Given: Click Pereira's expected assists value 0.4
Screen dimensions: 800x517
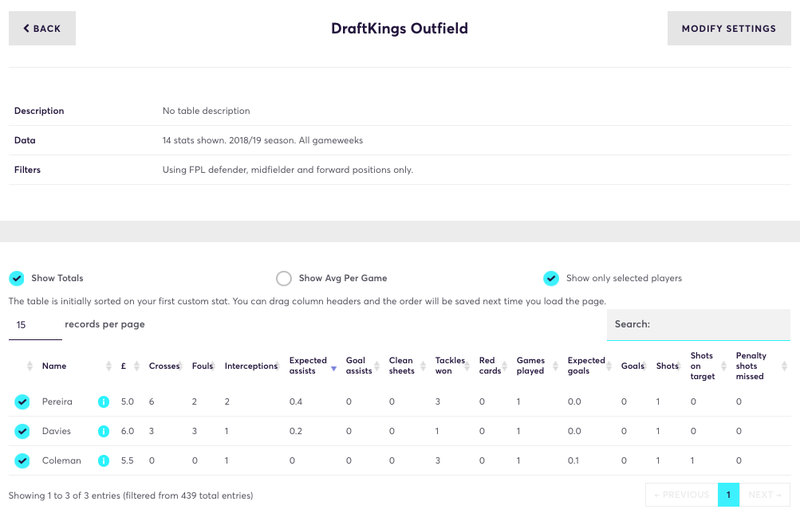Looking at the screenshot, I should [x=296, y=402].
